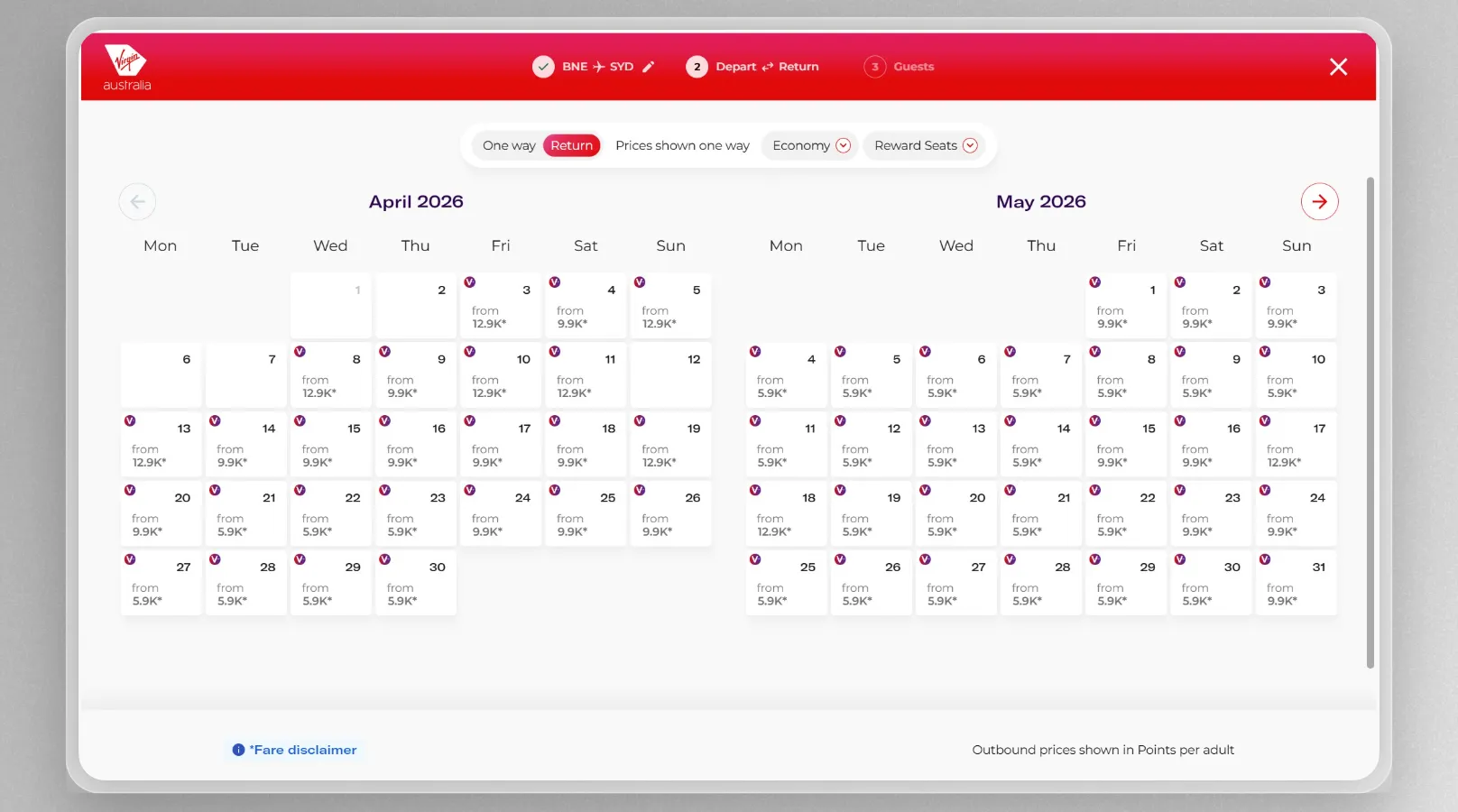Select April 12 with no fare shown

pos(671,375)
